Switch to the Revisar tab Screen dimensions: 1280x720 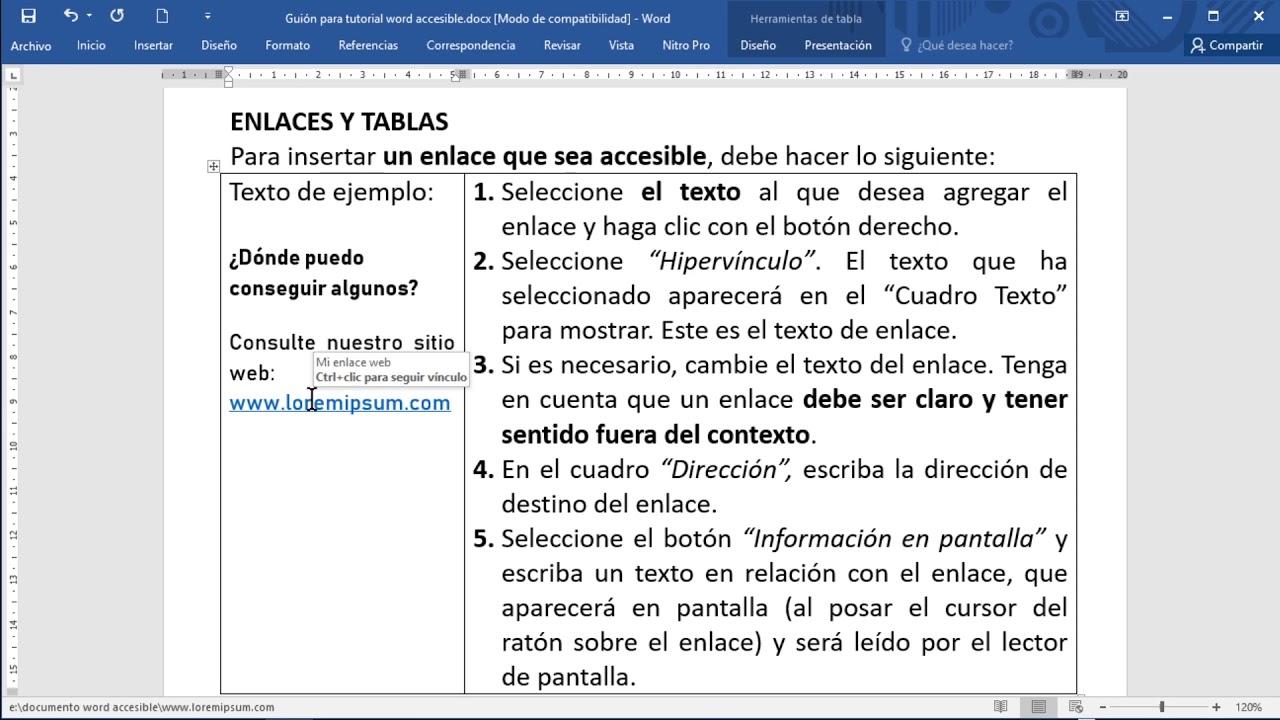click(561, 45)
